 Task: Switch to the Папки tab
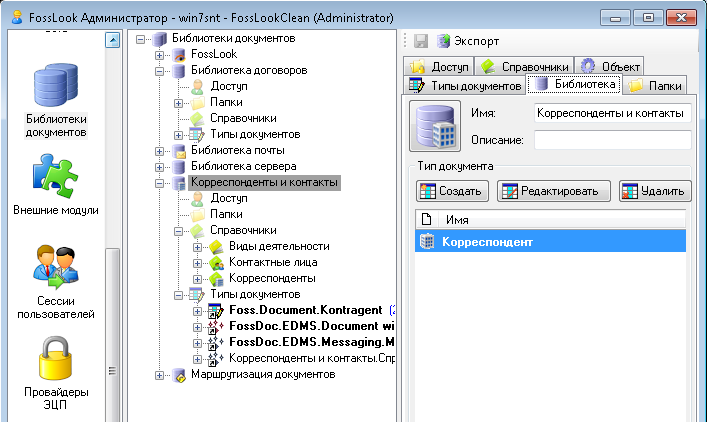click(654, 85)
